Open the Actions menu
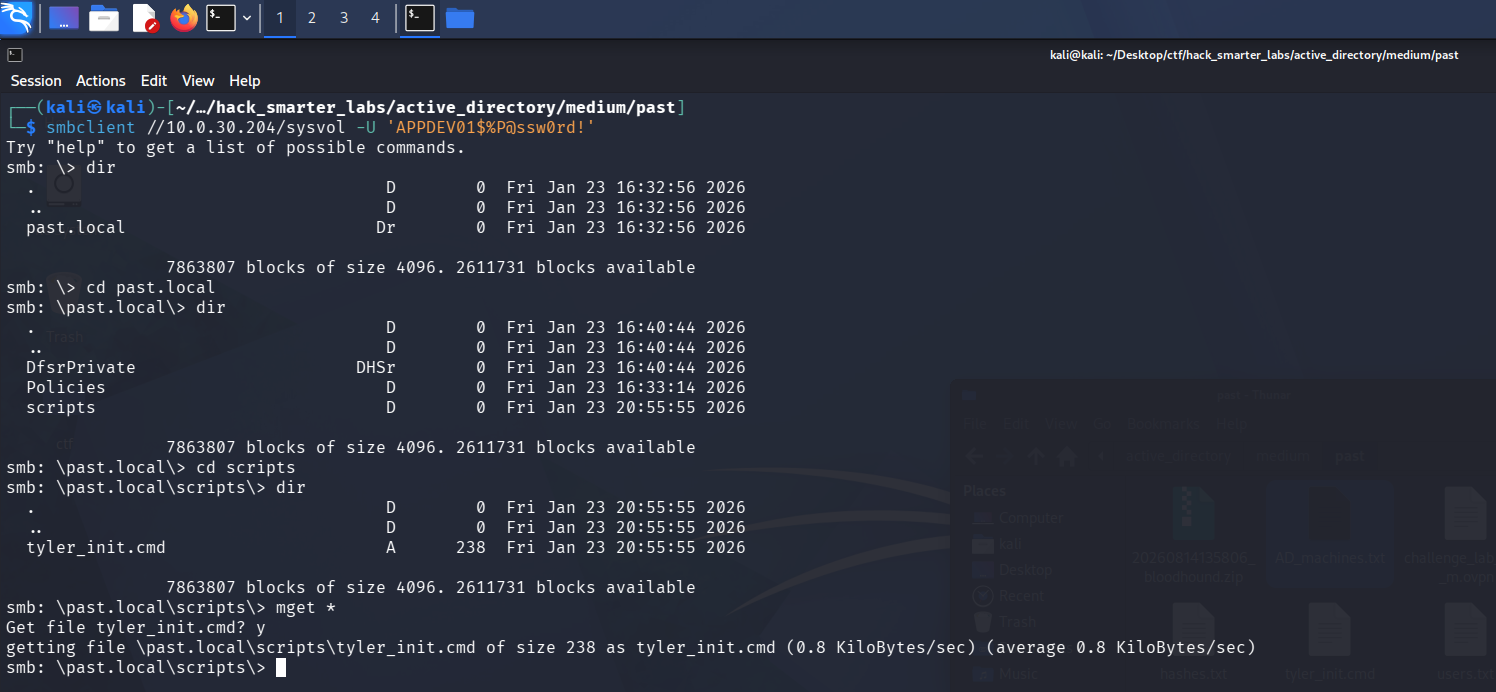Screen dimensions: 1496x692 tap(101, 81)
